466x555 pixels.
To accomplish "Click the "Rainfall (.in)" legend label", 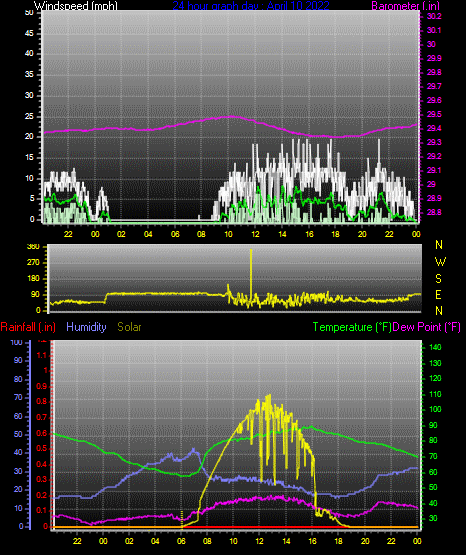I will [28, 327].
